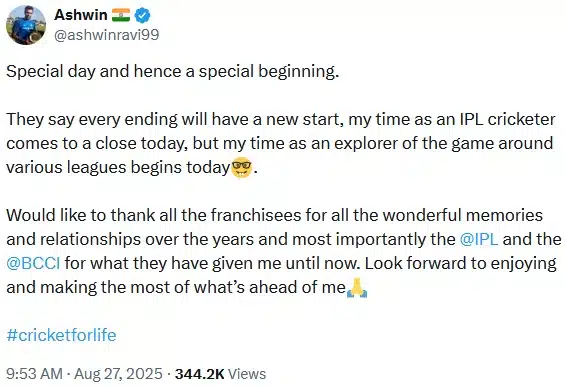This screenshot has width=565, height=386.
Task: Visit the @ashwinravi99 handle
Action: [x=106, y=35]
